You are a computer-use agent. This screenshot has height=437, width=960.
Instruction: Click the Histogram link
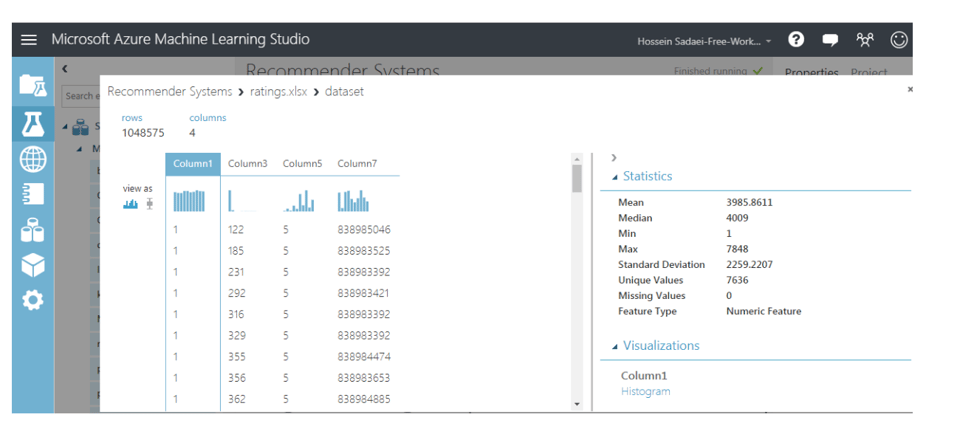point(645,391)
